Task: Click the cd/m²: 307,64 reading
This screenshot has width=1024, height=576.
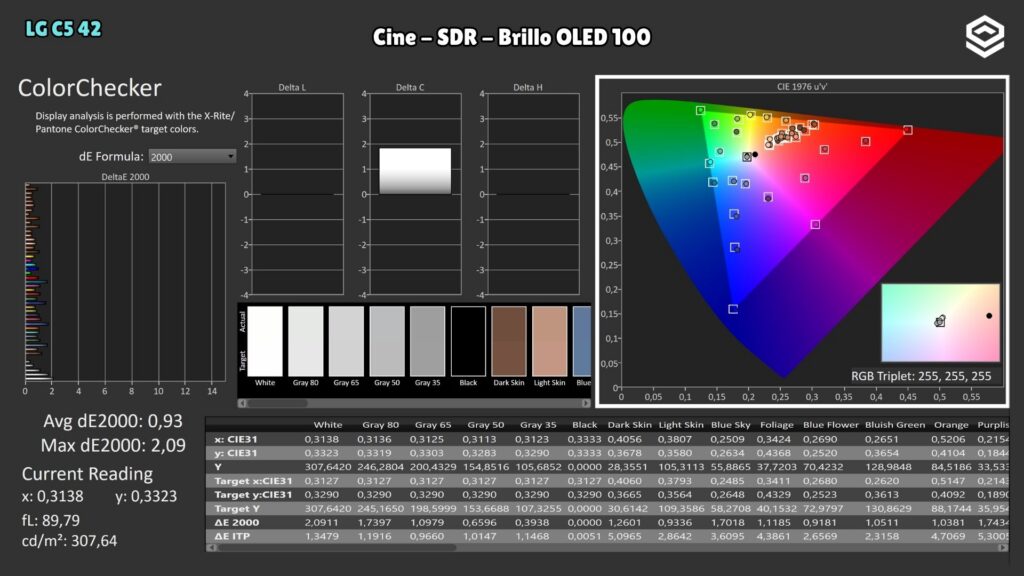Action: (69, 541)
